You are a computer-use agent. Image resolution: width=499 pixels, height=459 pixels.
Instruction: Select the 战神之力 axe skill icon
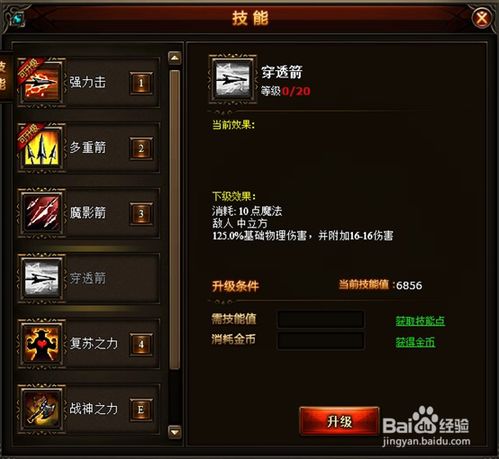coord(41,409)
